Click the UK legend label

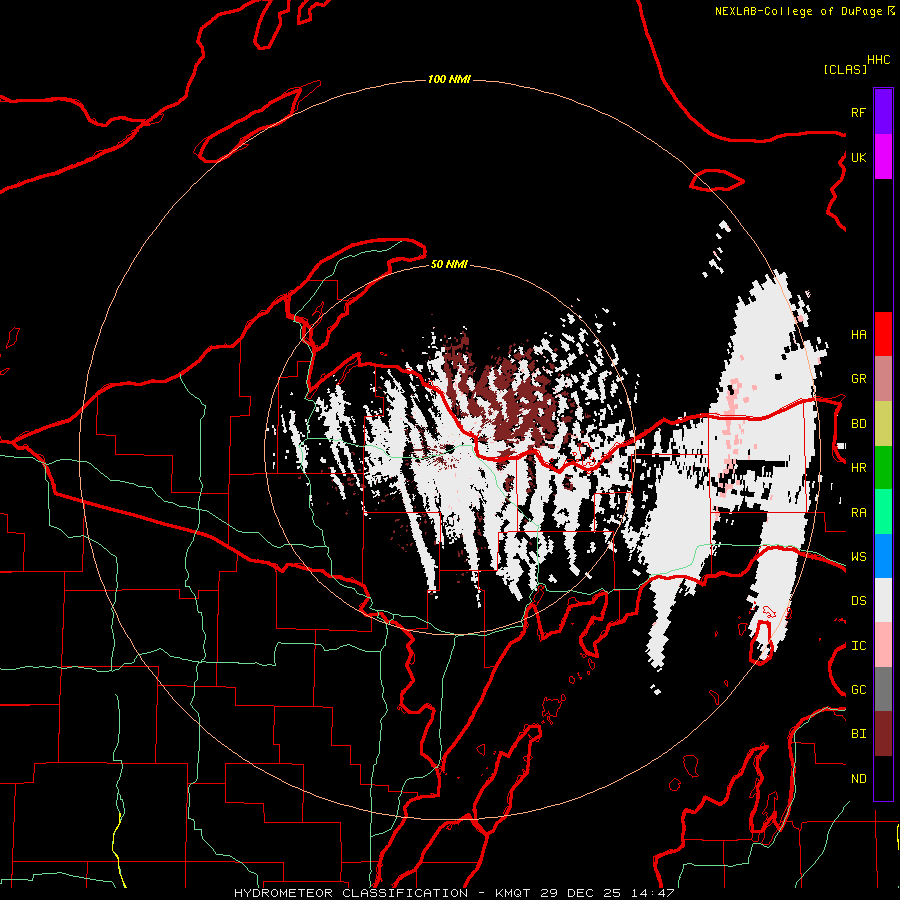pyautogui.click(x=858, y=157)
